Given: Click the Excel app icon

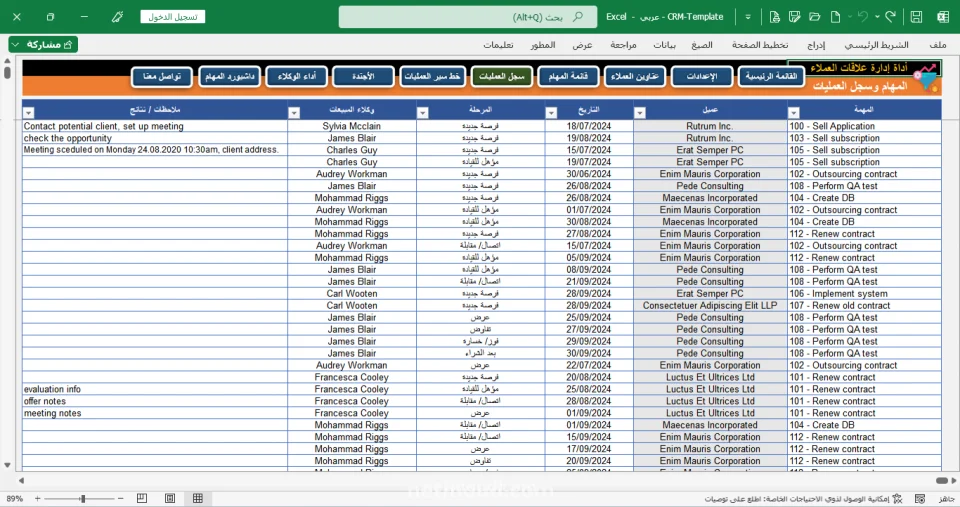Looking at the screenshot, I should [x=943, y=17].
